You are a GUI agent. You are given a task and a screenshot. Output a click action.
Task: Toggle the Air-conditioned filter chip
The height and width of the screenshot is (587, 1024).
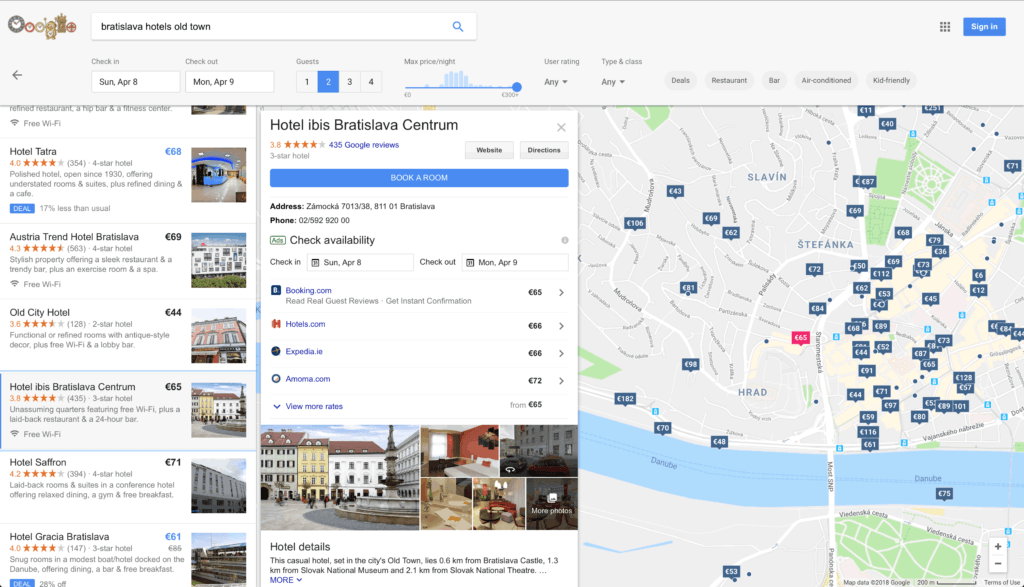click(826, 80)
